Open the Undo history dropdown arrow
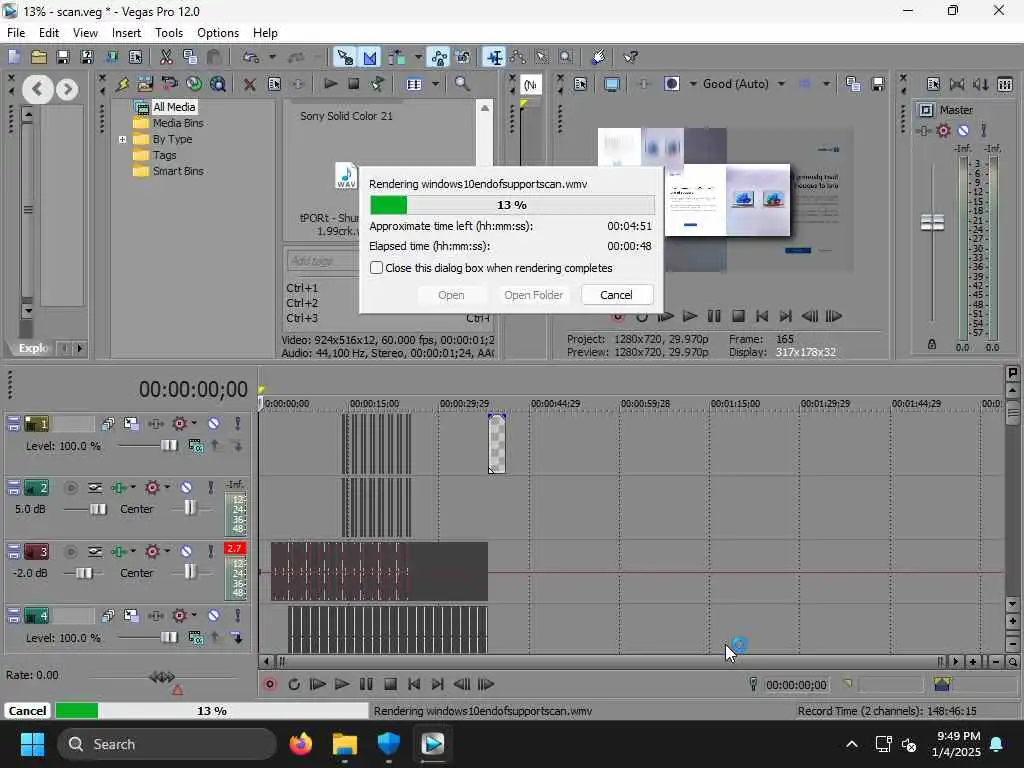The height and width of the screenshot is (768, 1024). point(272,57)
